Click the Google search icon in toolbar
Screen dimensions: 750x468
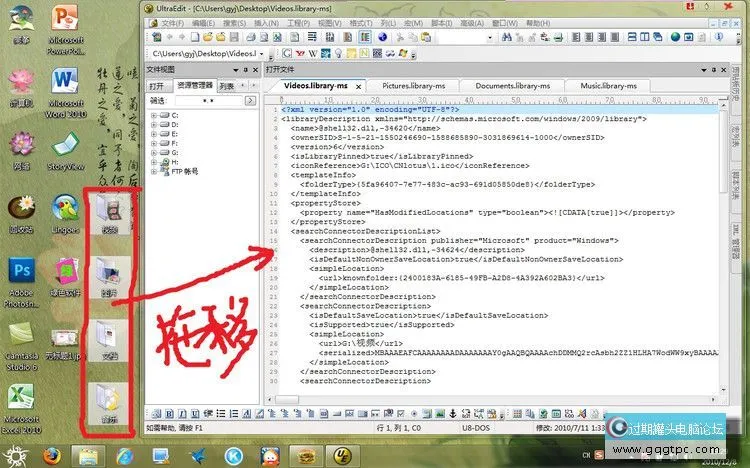tap(287, 53)
